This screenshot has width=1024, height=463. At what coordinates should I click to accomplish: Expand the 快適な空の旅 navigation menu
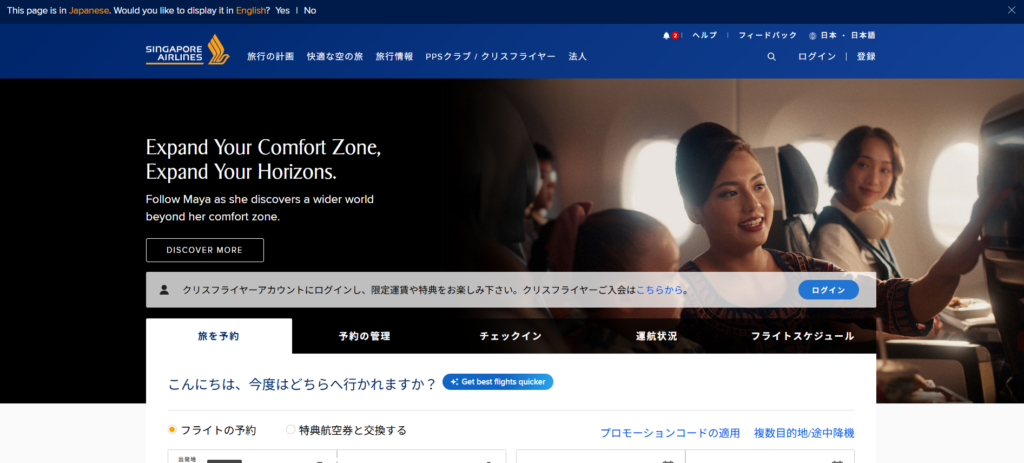(335, 57)
